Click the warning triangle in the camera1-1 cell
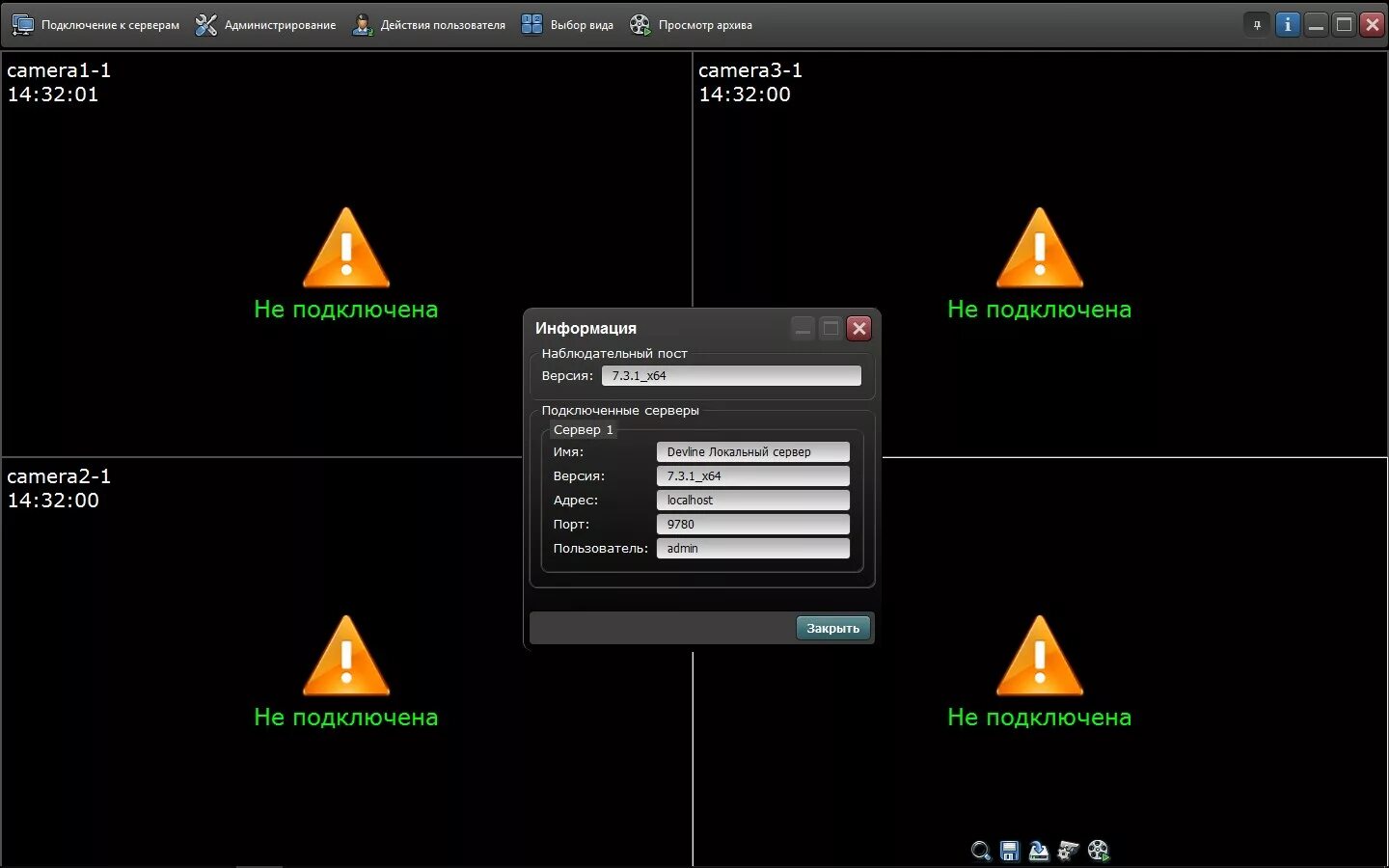The width and height of the screenshot is (1389, 868). point(346,249)
